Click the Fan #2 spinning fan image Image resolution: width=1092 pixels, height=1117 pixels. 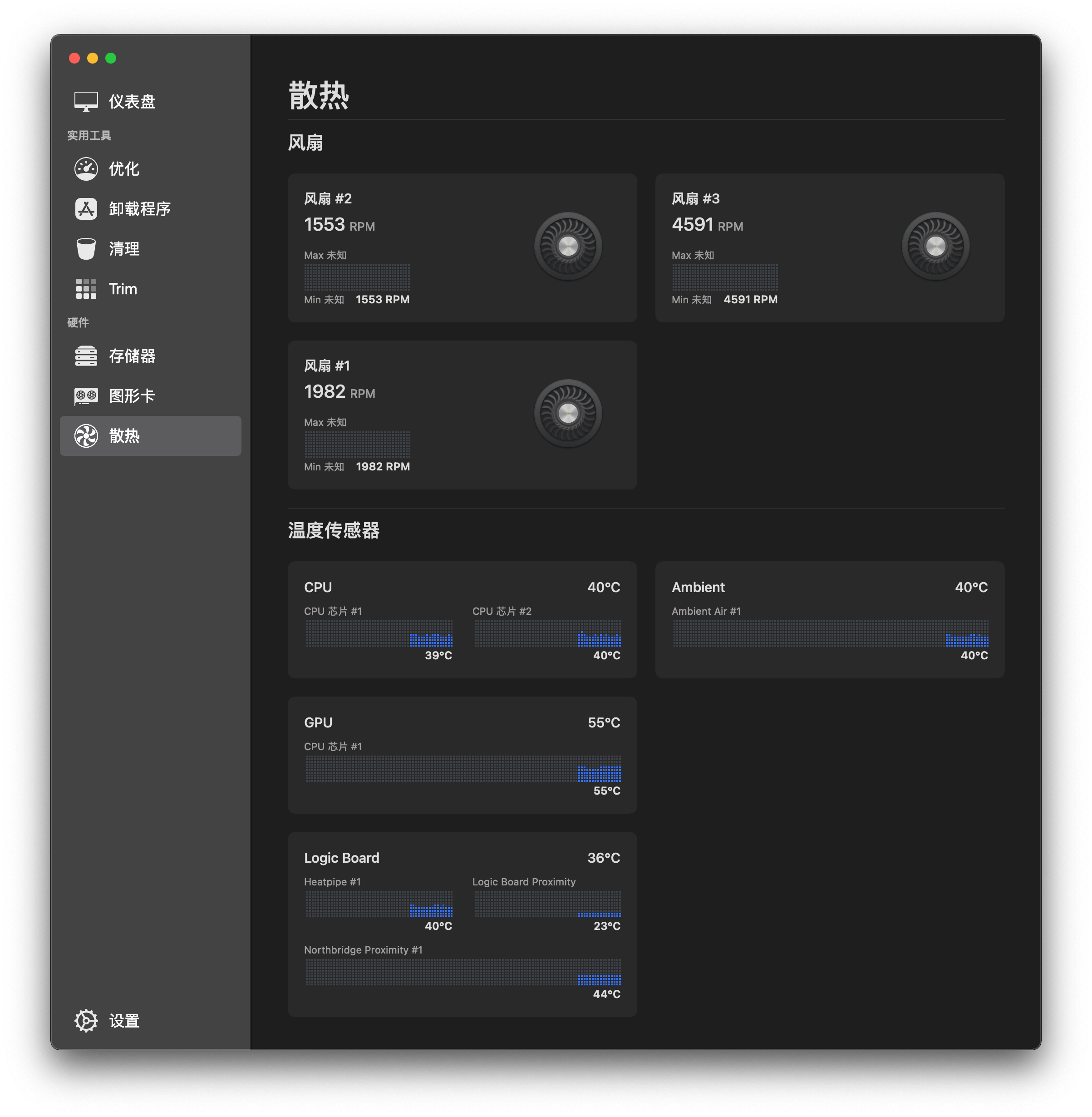[x=568, y=246]
